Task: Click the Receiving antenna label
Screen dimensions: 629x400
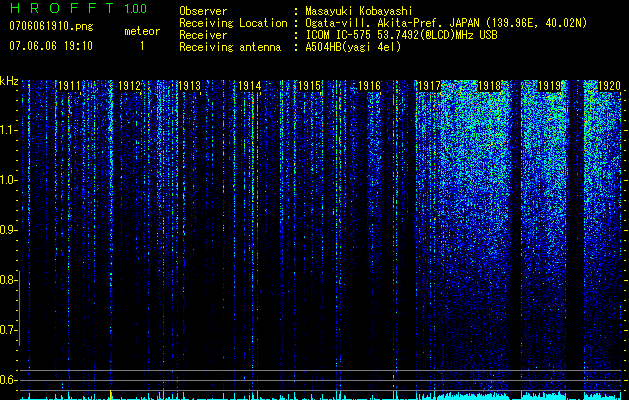Action: click(x=230, y=47)
